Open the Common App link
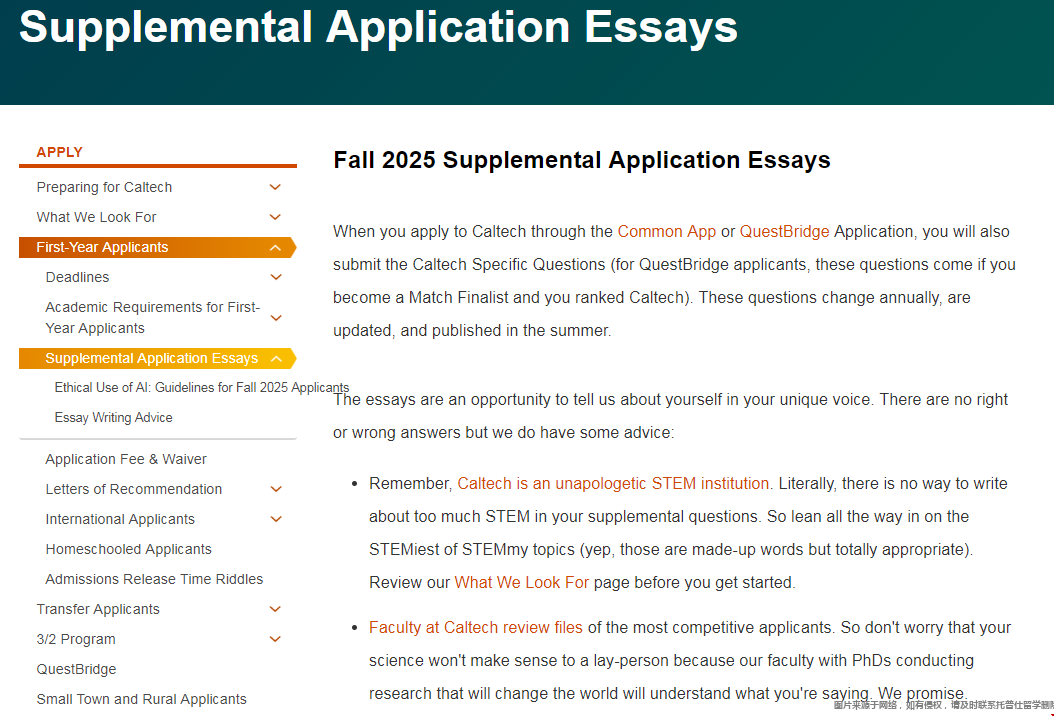1054x716 pixels. [x=666, y=231]
